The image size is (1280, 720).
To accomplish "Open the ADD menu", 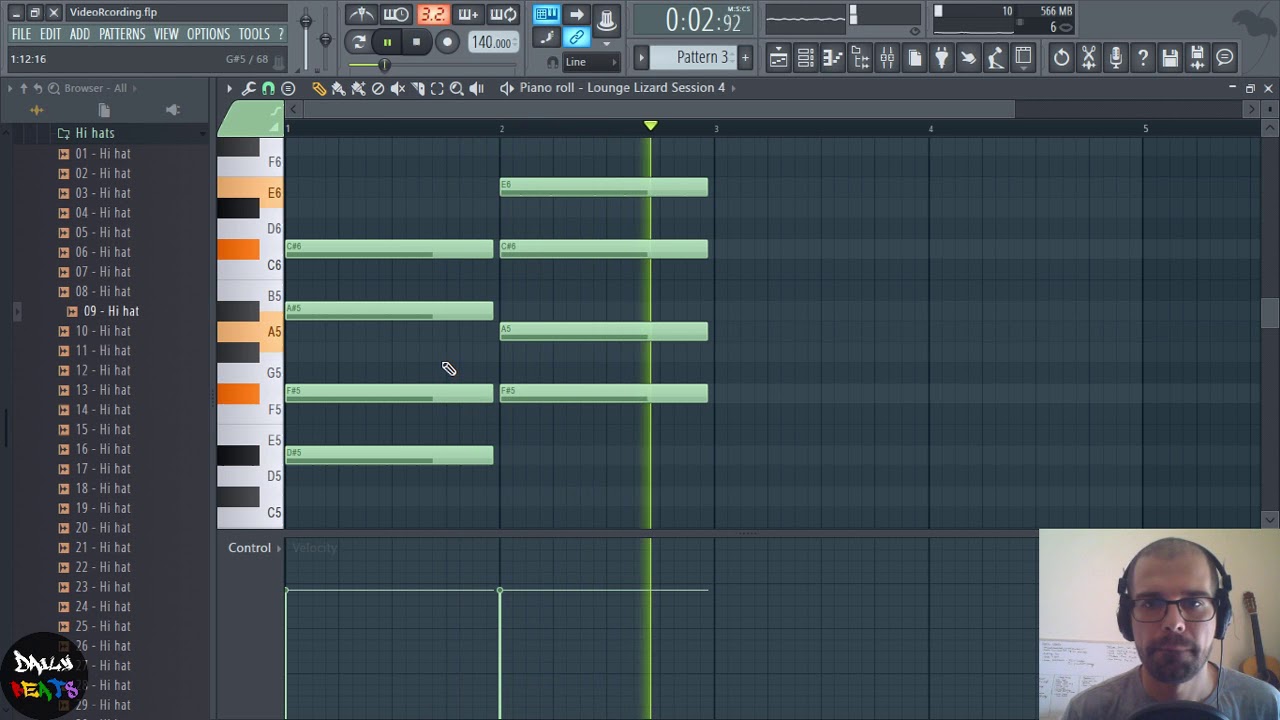I will click(80, 34).
